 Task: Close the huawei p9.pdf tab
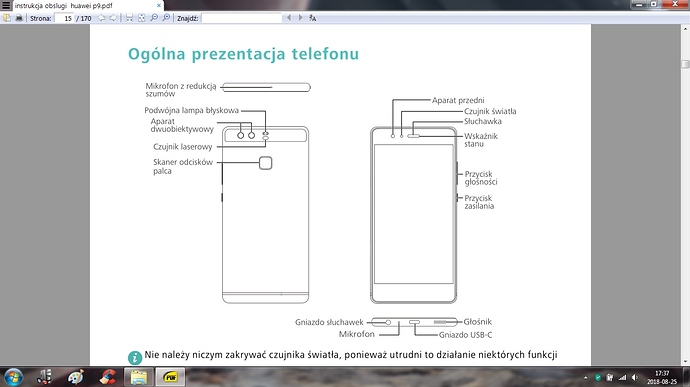pyautogui.click(x=159, y=6)
